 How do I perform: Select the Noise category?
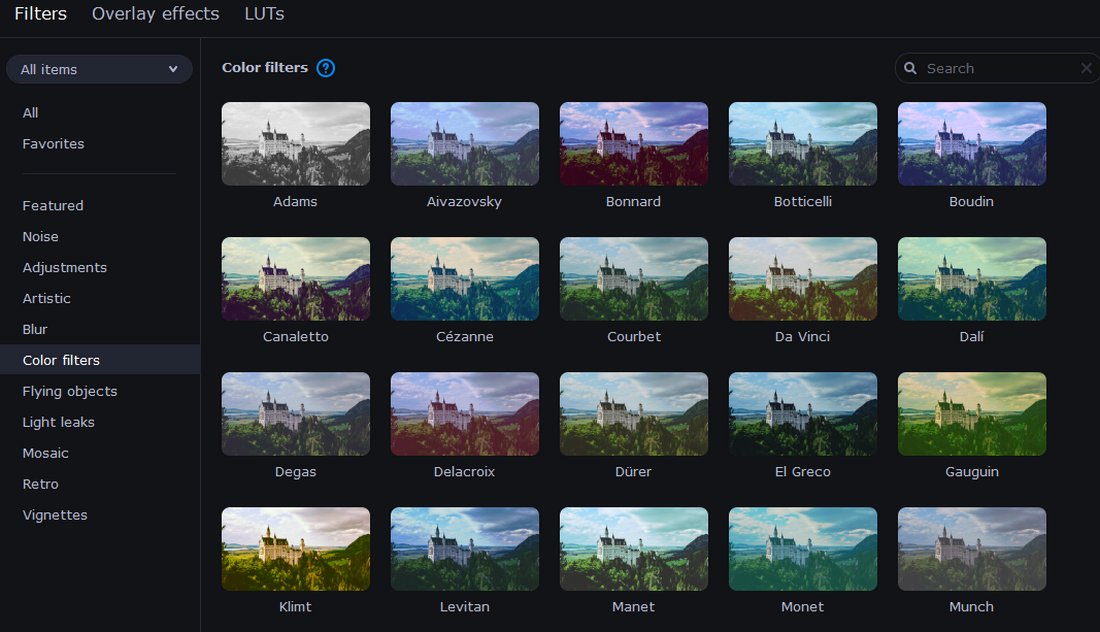click(40, 236)
